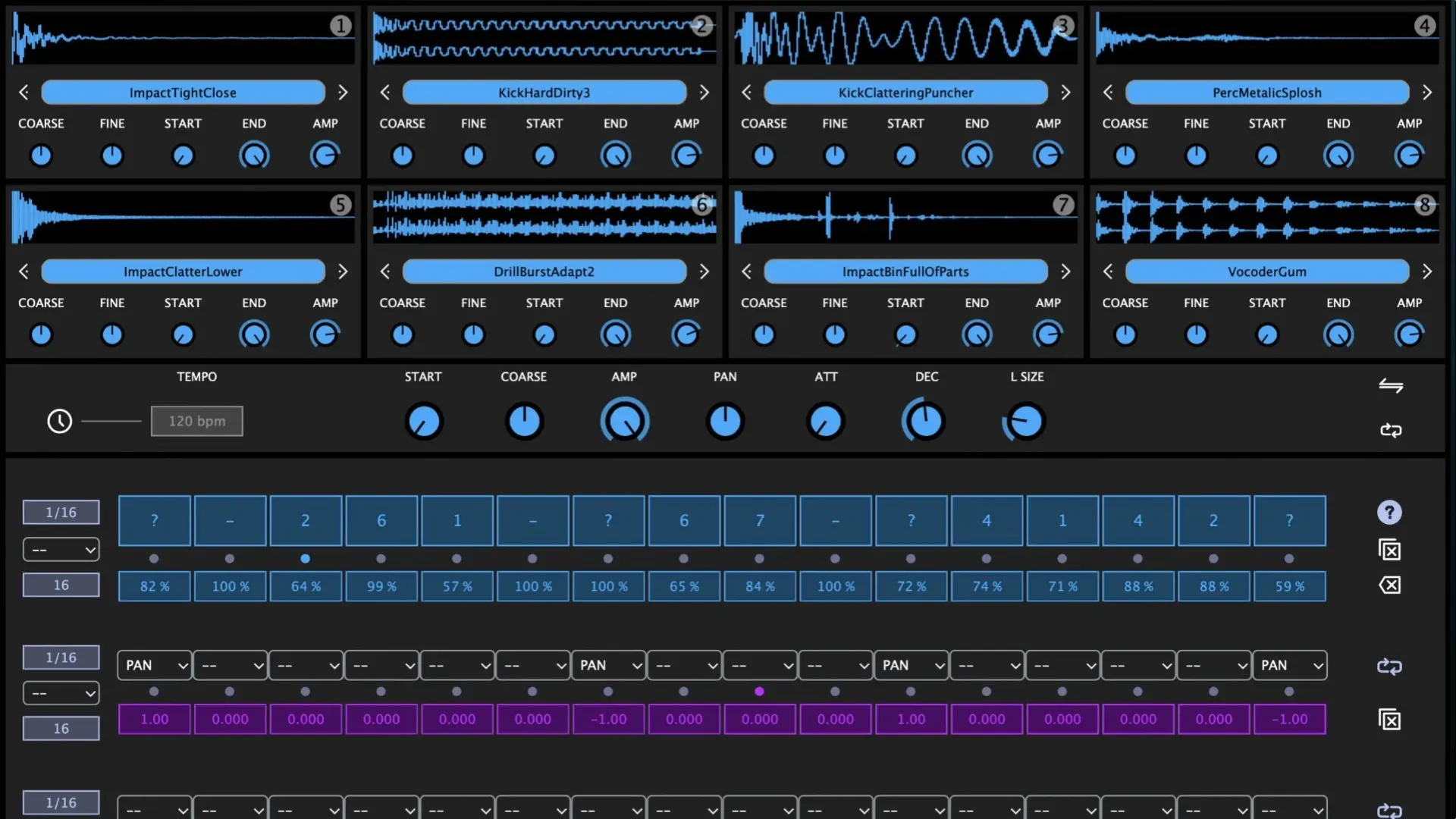Click the swap samples arrows icon
Image resolution: width=1456 pixels, height=819 pixels.
[1392, 385]
